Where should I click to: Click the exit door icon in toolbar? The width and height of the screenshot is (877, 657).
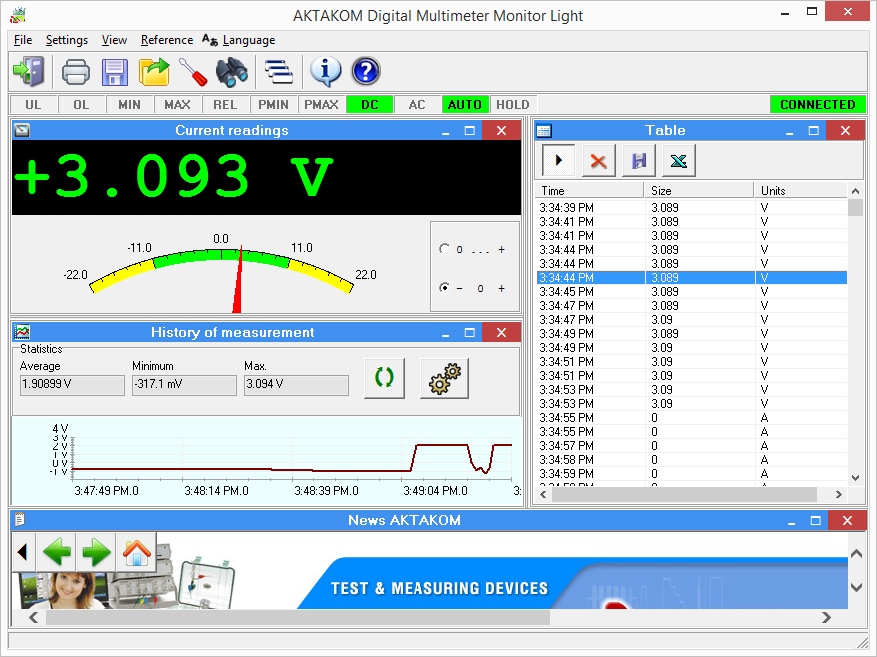pyautogui.click(x=29, y=72)
